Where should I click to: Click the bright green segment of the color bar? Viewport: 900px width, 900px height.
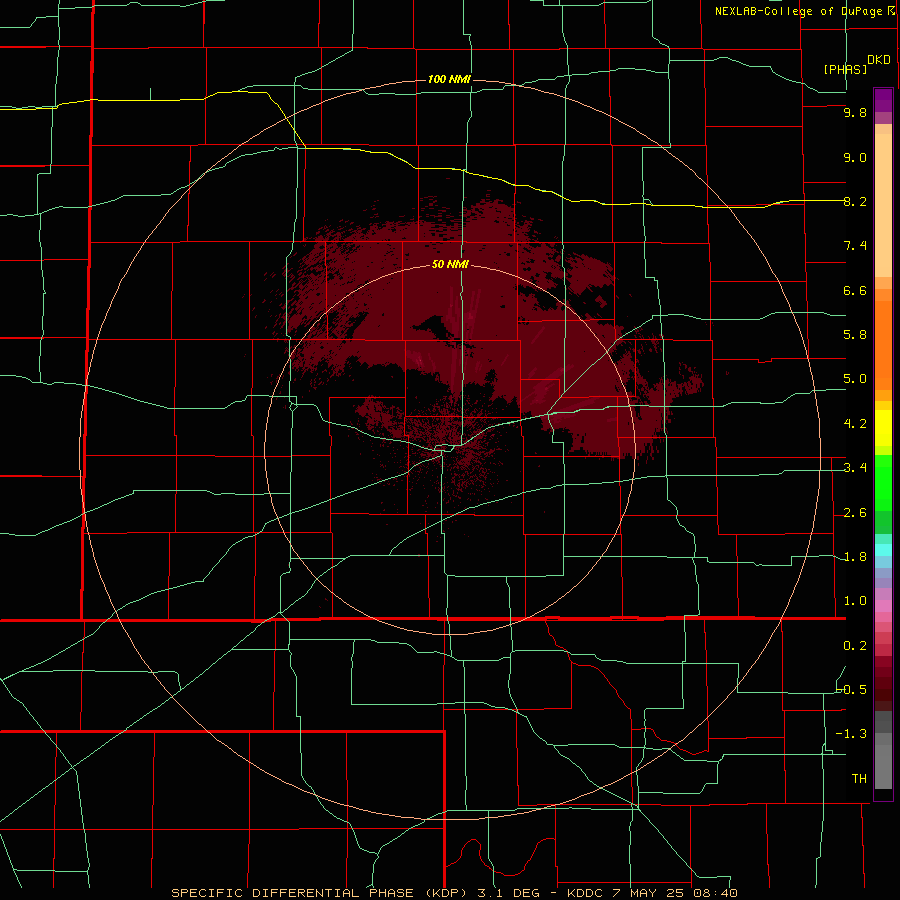(x=883, y=483)
